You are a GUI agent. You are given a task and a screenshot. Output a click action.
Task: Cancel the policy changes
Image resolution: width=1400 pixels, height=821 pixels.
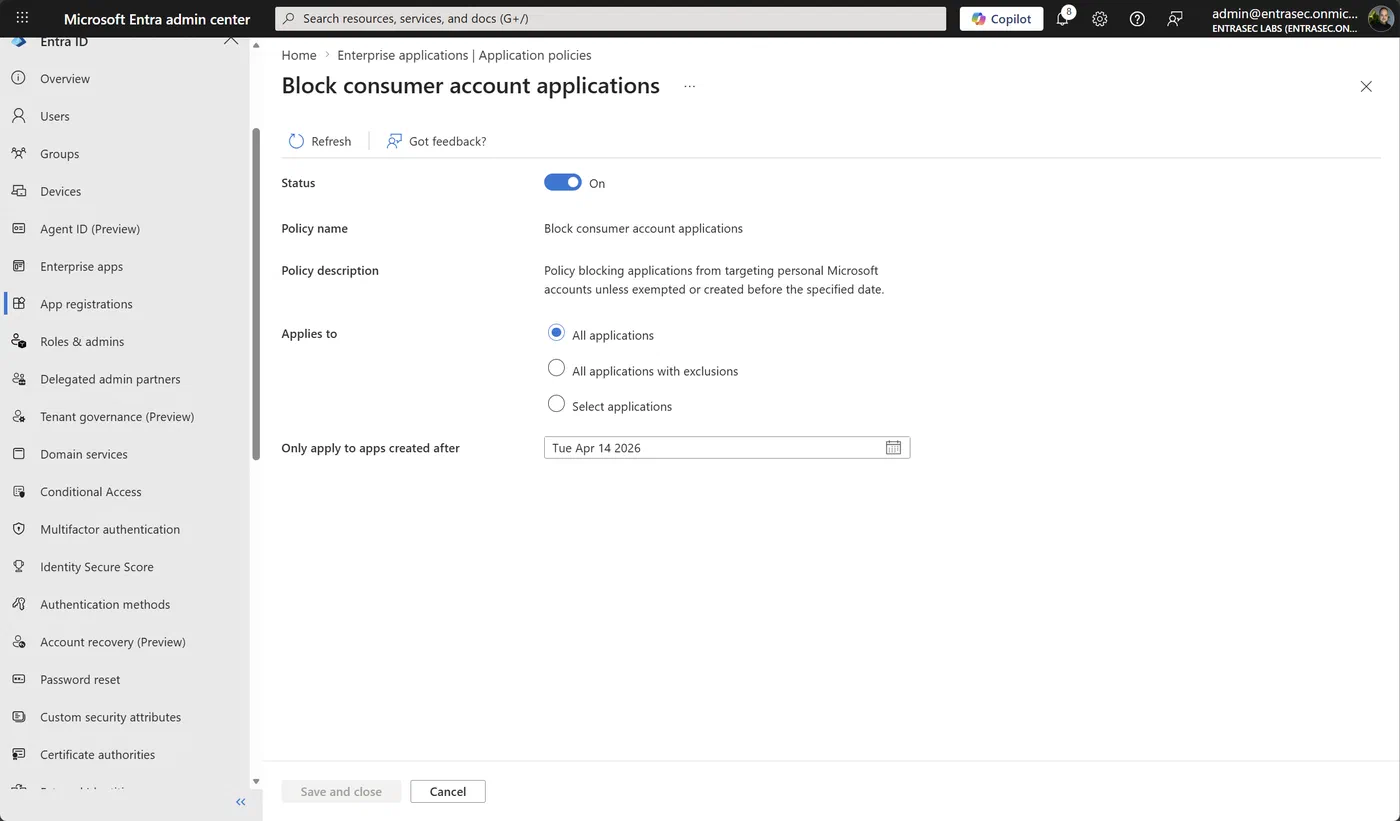(448, 791)
